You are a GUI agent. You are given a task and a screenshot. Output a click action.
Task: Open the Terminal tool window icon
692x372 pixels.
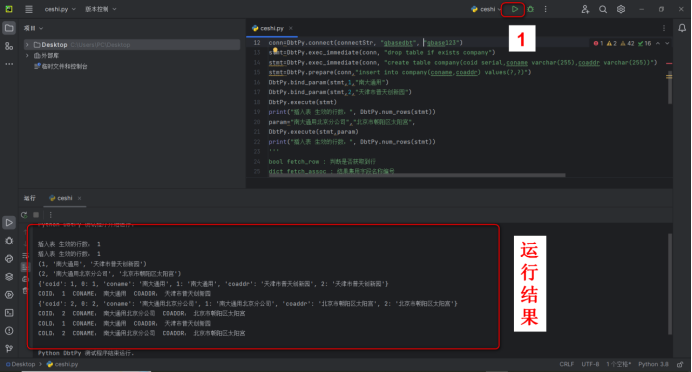click(x=9, y=313)
